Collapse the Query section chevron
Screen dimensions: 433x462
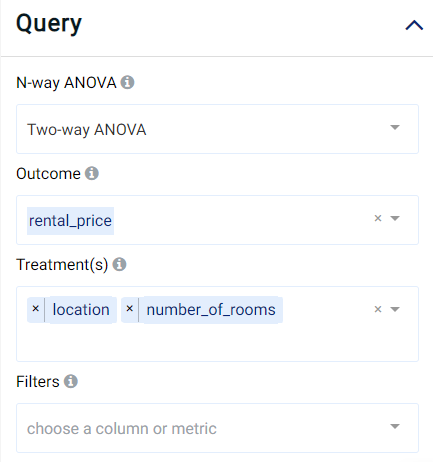click(414, 25)
